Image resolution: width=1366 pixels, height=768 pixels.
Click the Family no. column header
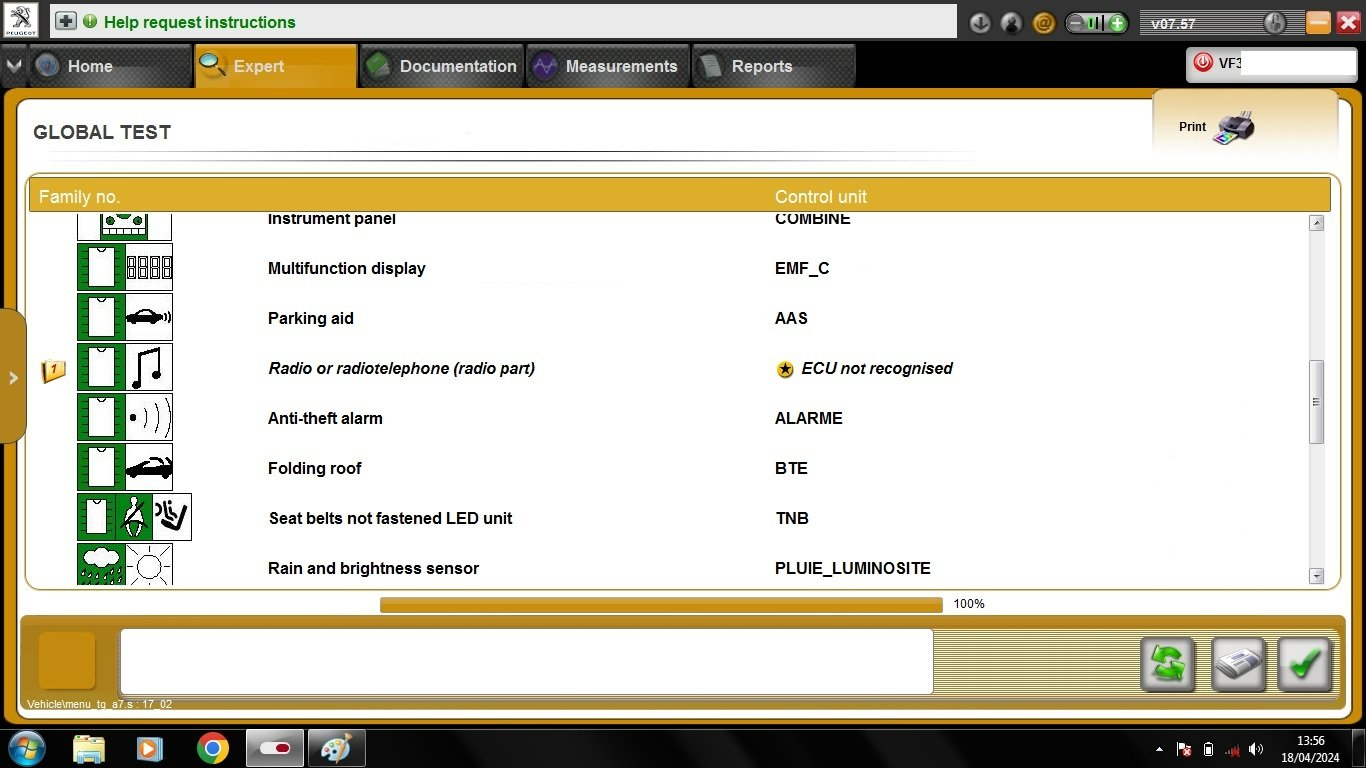click(x=79, y=197)
